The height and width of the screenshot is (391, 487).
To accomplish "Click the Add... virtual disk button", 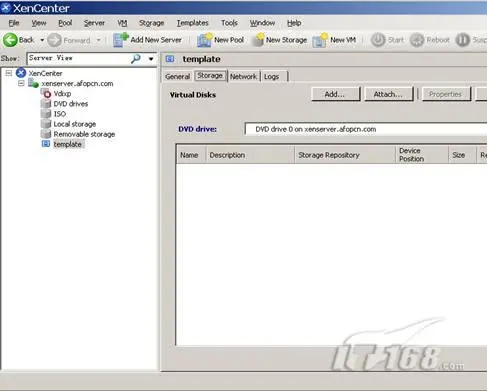I will point(336,94).
